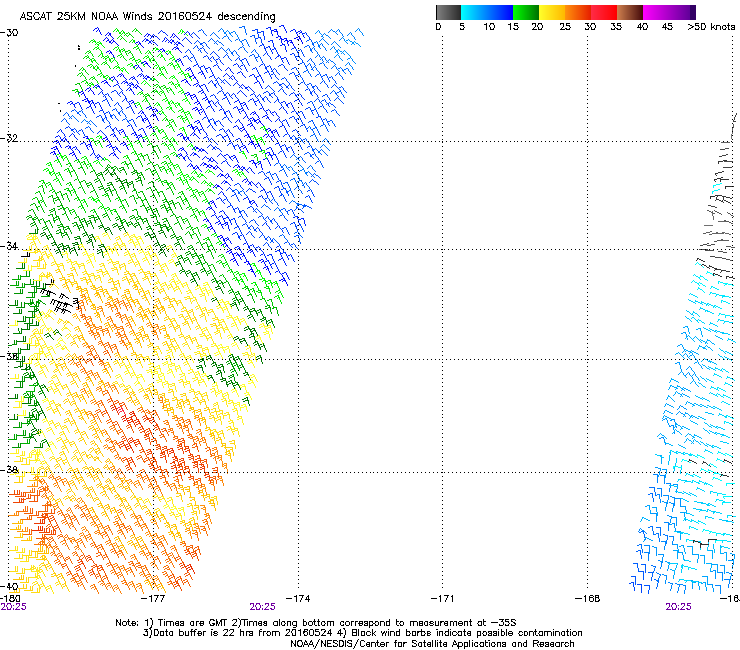740x650 pixels.
Task: Click the note line starting "Note: 1) Times are GMT"
Action: coord(316,623)
